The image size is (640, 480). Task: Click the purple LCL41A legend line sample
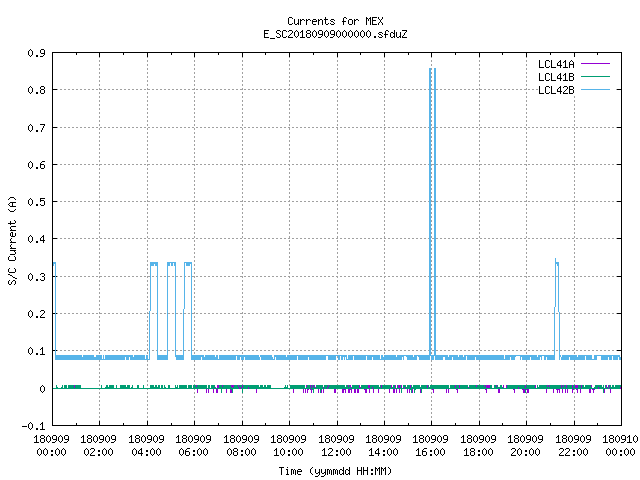coord(596,64)
